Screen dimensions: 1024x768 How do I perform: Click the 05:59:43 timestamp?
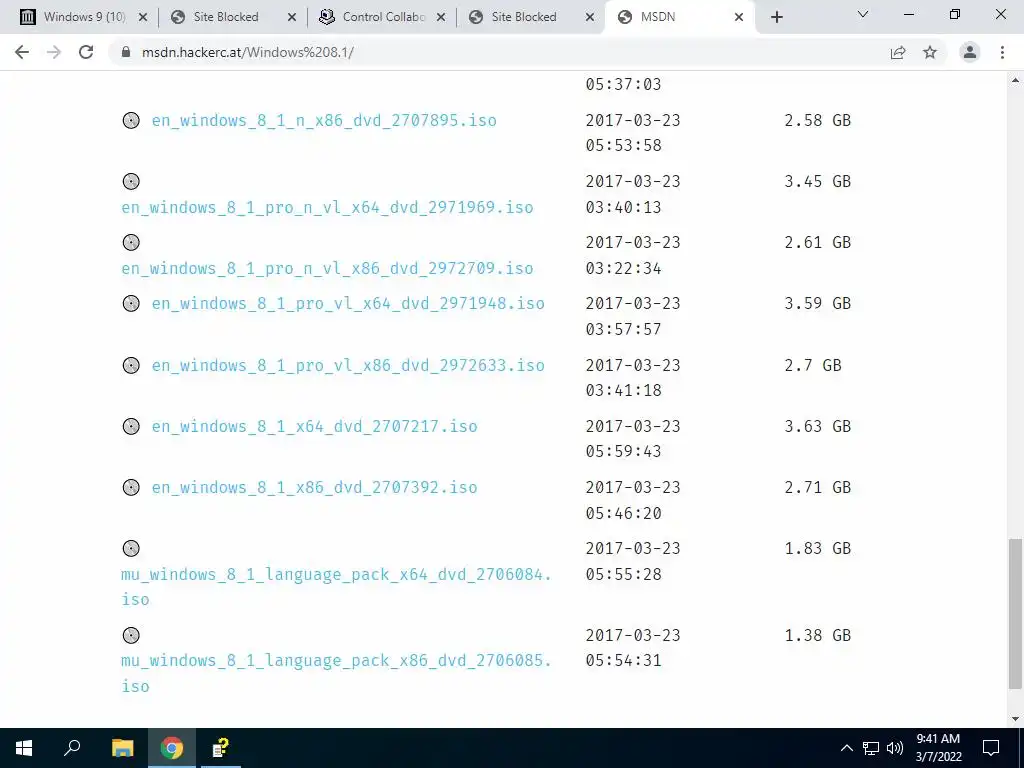[x=624, y=452]
